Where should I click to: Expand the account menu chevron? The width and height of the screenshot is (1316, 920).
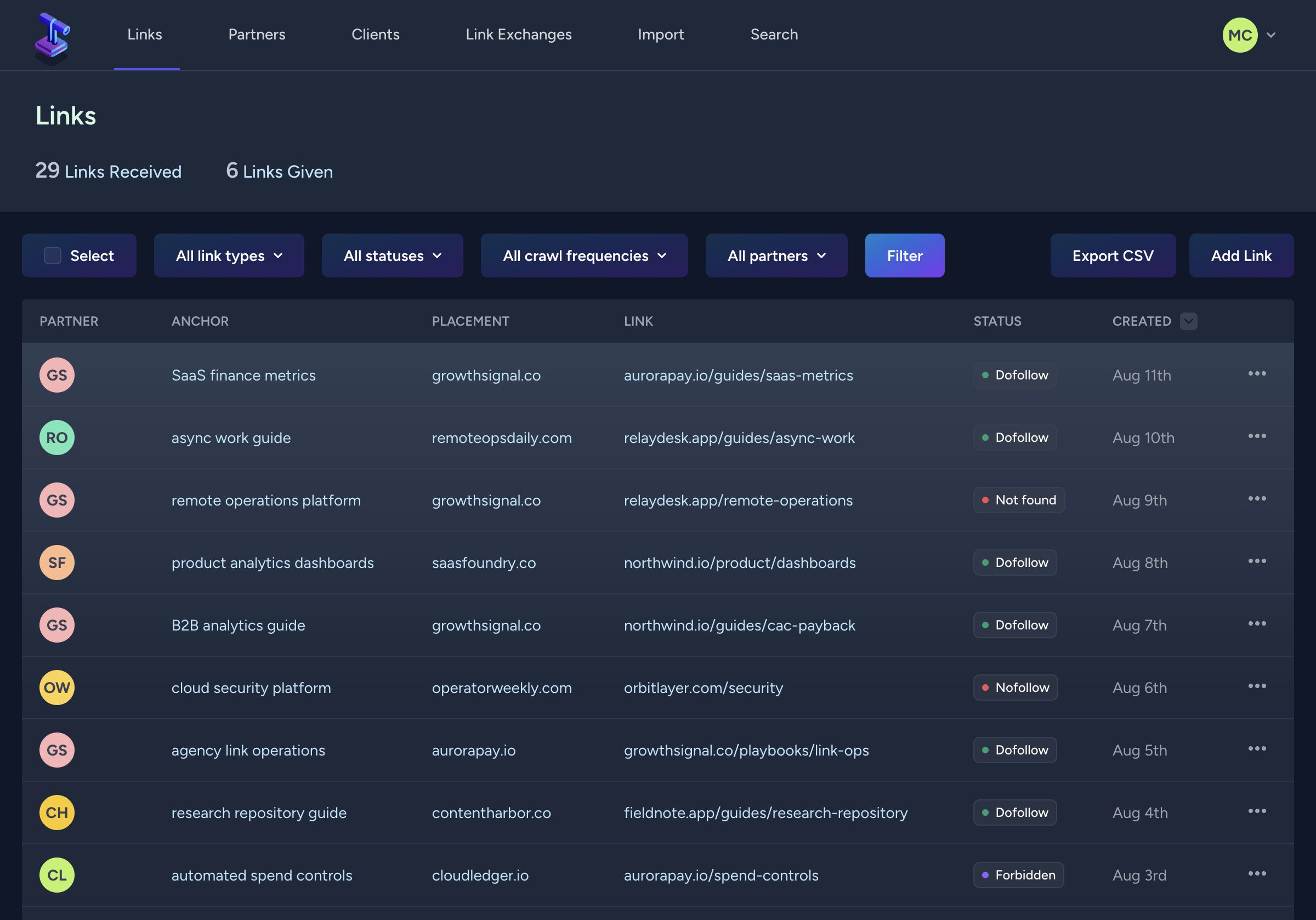pos(1270,35)
